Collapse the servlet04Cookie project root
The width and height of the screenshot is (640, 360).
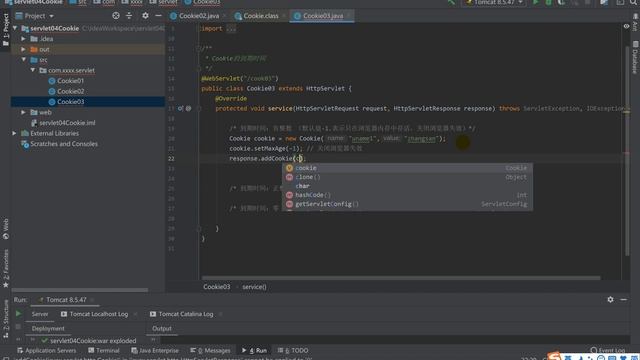click(15, 28)
